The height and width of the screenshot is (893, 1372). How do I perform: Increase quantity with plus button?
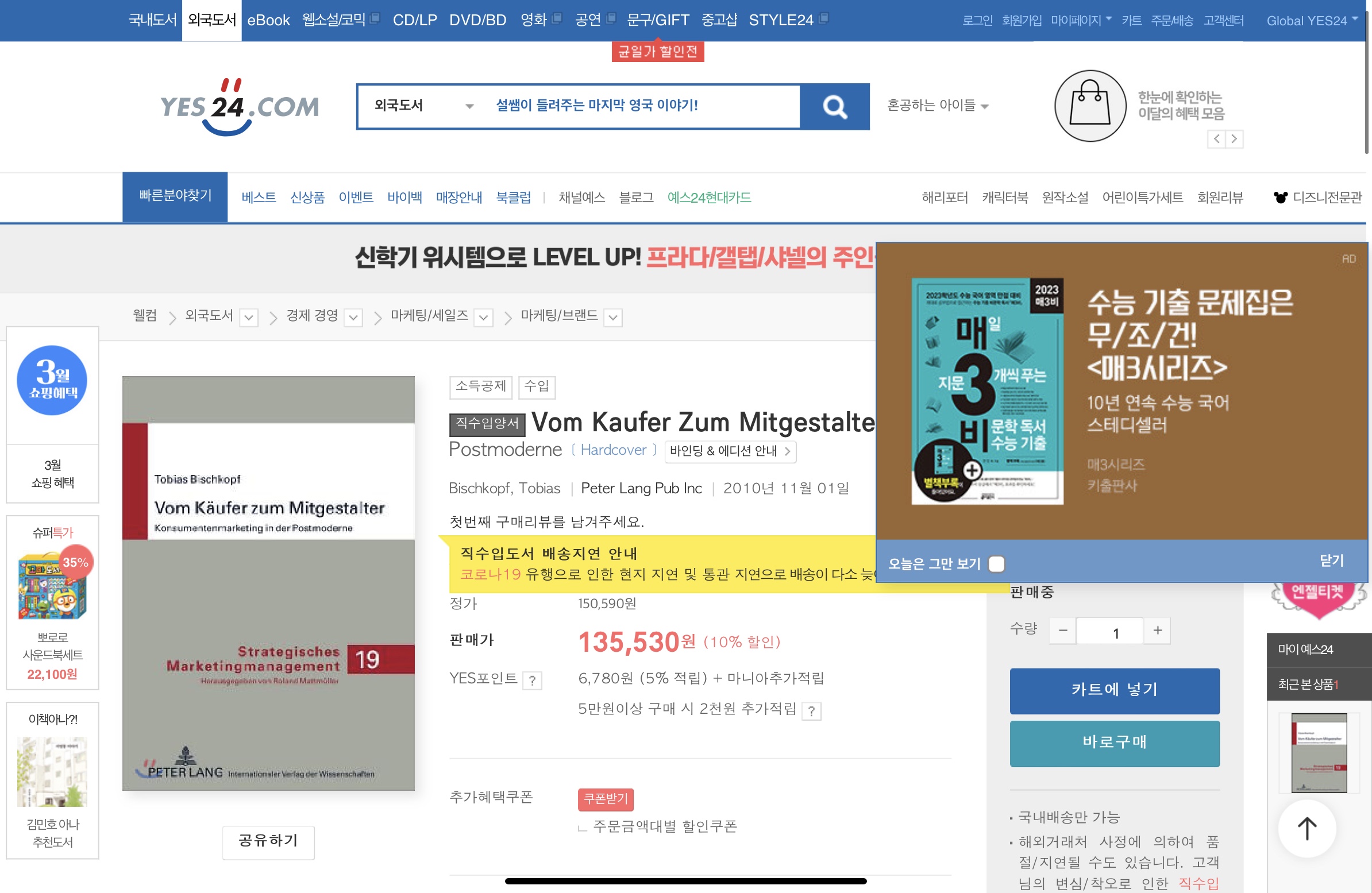point(1157,631)
